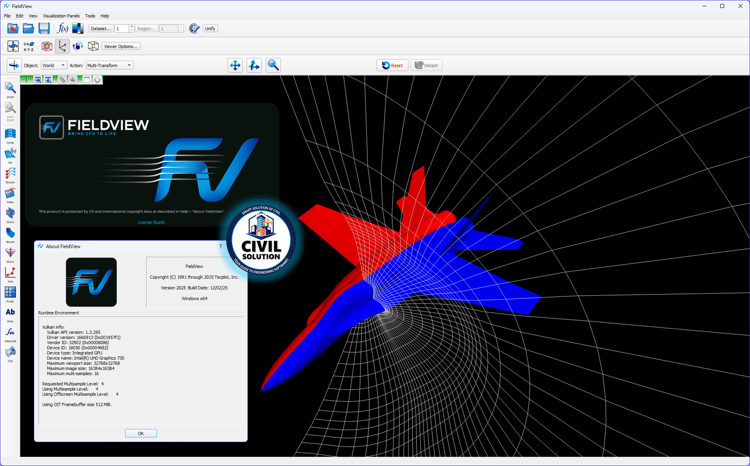Click the 'Windows x64' text in the About dialog
This screenshot has height=466, width=750.
coord(194,299)
